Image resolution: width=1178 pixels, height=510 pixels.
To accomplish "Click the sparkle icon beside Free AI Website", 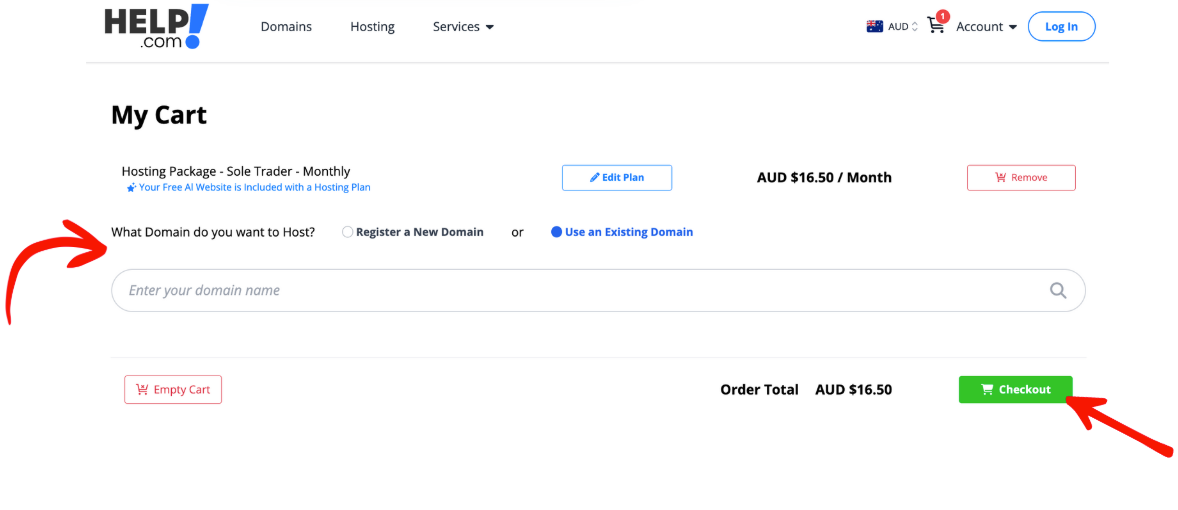I will 131,188.
